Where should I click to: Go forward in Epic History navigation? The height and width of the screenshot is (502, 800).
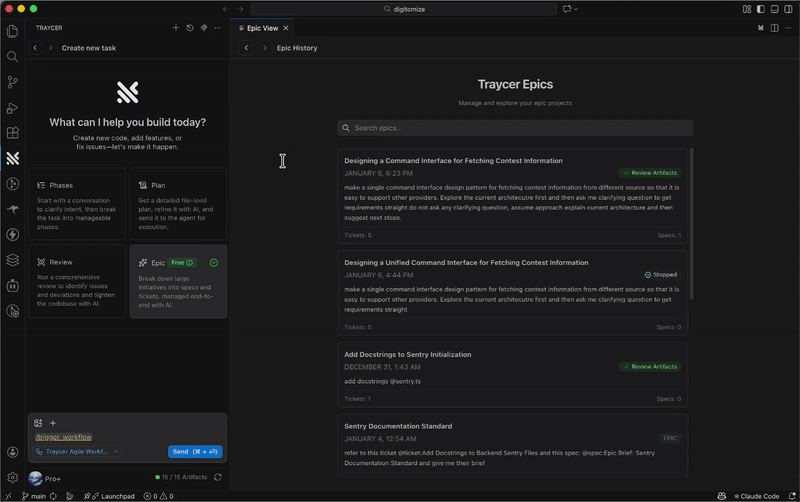click(x=264, y=47)
